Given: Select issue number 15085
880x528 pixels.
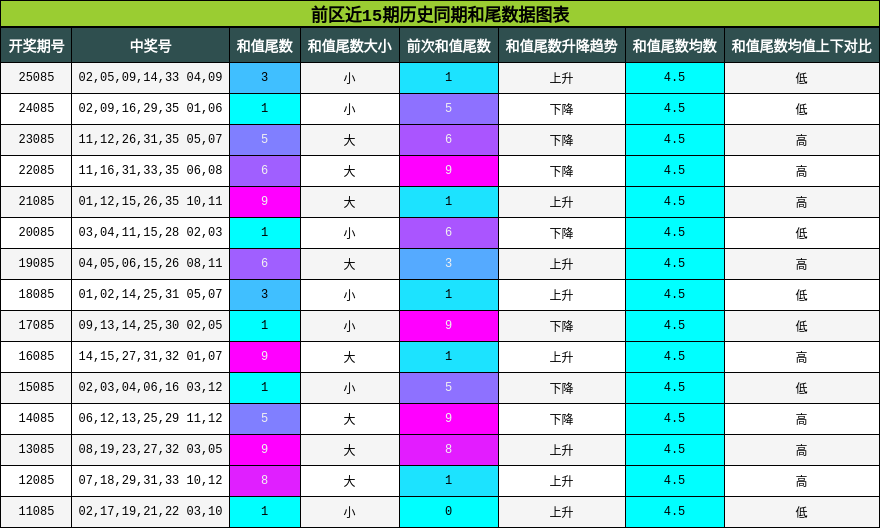Looking at the screenshot, I should click(x=36, y=387).
